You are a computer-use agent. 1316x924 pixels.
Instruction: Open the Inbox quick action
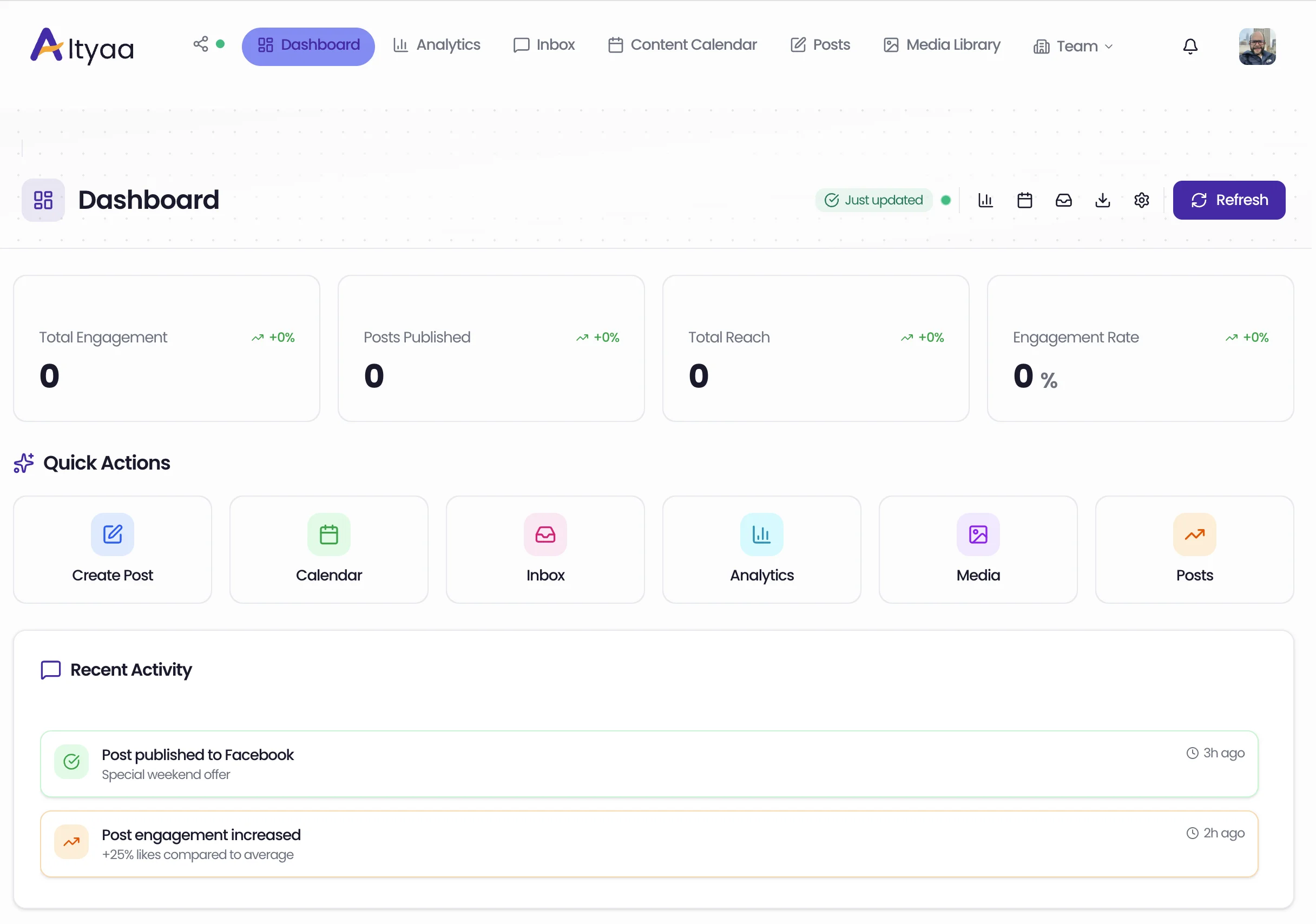[x=544, y=549]
